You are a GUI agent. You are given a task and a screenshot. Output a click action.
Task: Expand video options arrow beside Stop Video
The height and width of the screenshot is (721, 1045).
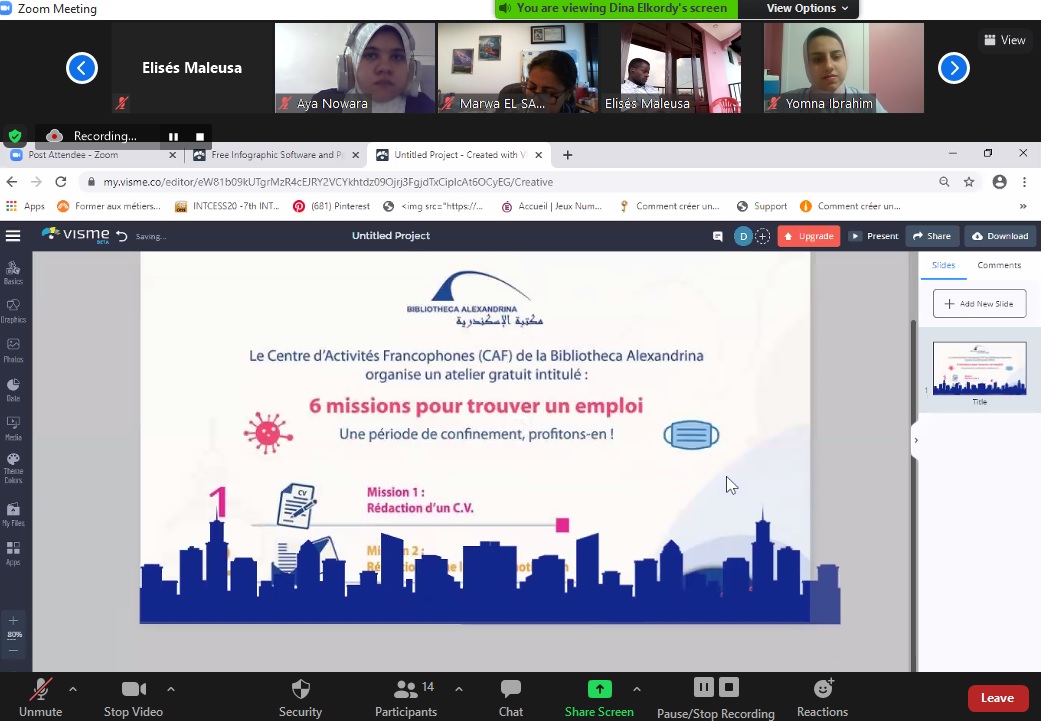pos(171,689)
